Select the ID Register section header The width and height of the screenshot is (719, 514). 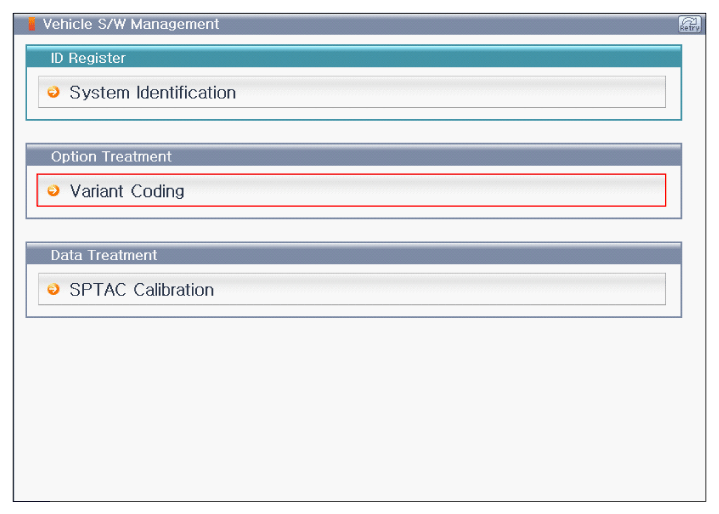pos(354,57)
